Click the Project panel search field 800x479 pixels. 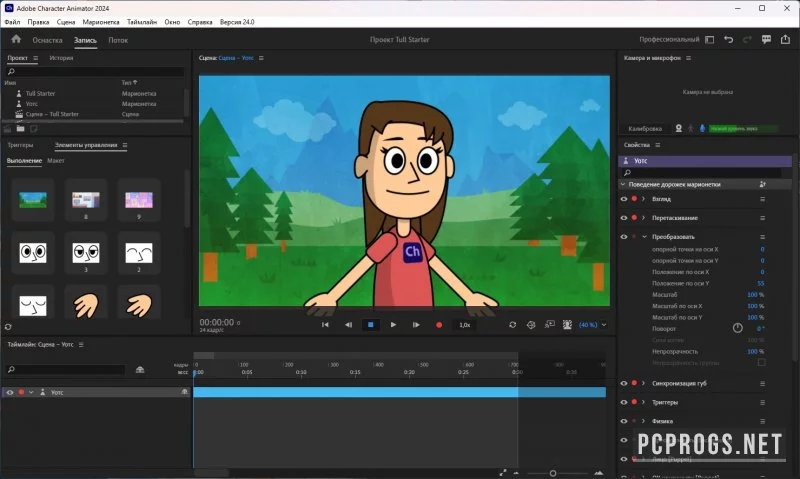[x=95, y=72]
